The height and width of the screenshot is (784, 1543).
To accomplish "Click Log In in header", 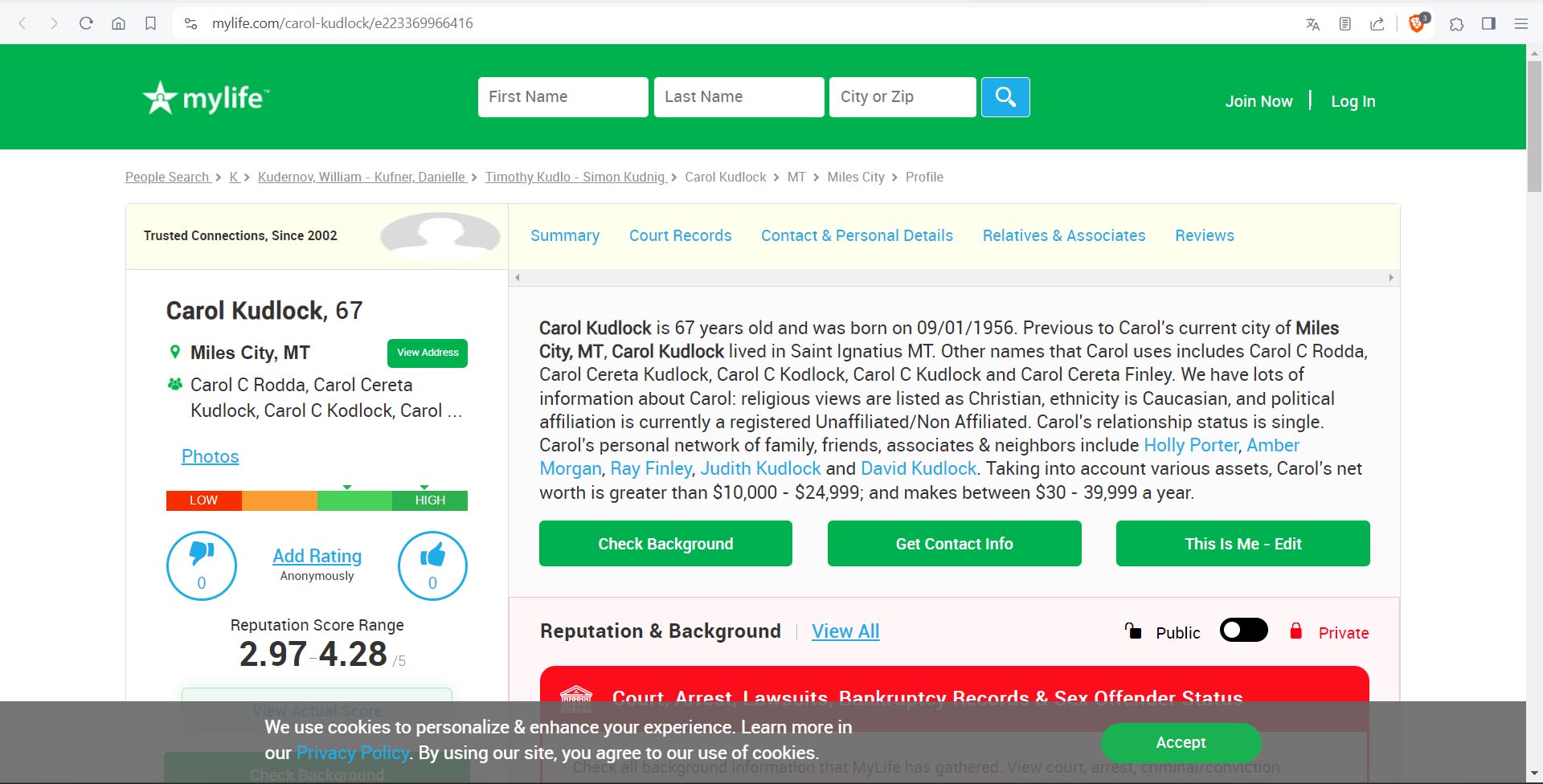I will click(x=1353, y=101).
